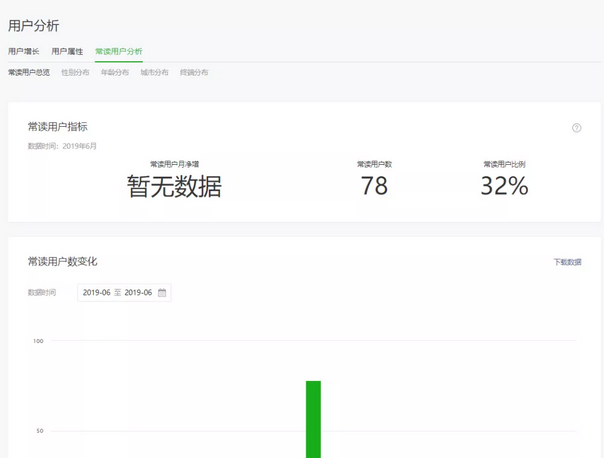Open the 用户增长 tab
Viewport: 604px width, 458px height.
(x=23, y=51)
